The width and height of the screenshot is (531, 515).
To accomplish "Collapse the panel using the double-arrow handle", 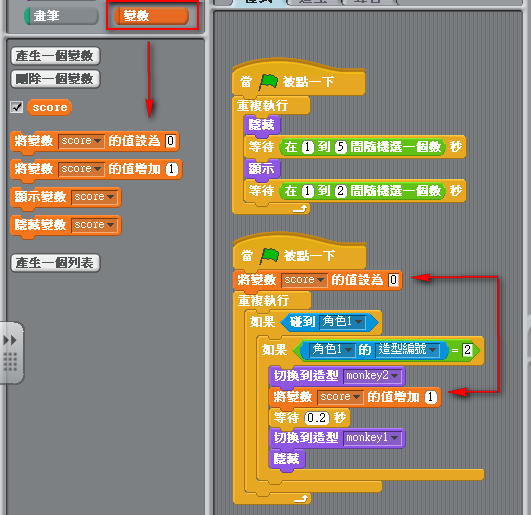I will (x=10, y=340).
